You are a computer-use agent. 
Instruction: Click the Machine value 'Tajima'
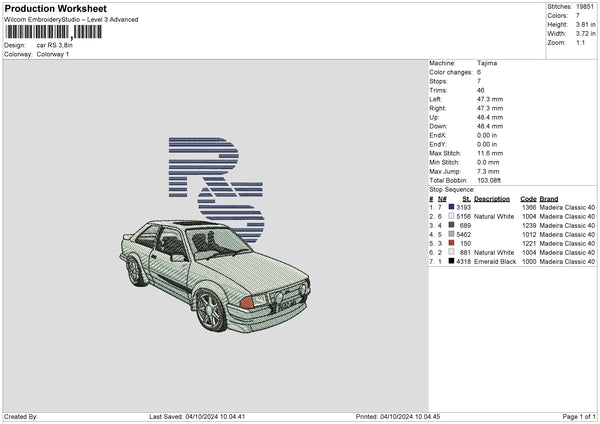coord(487,63)
